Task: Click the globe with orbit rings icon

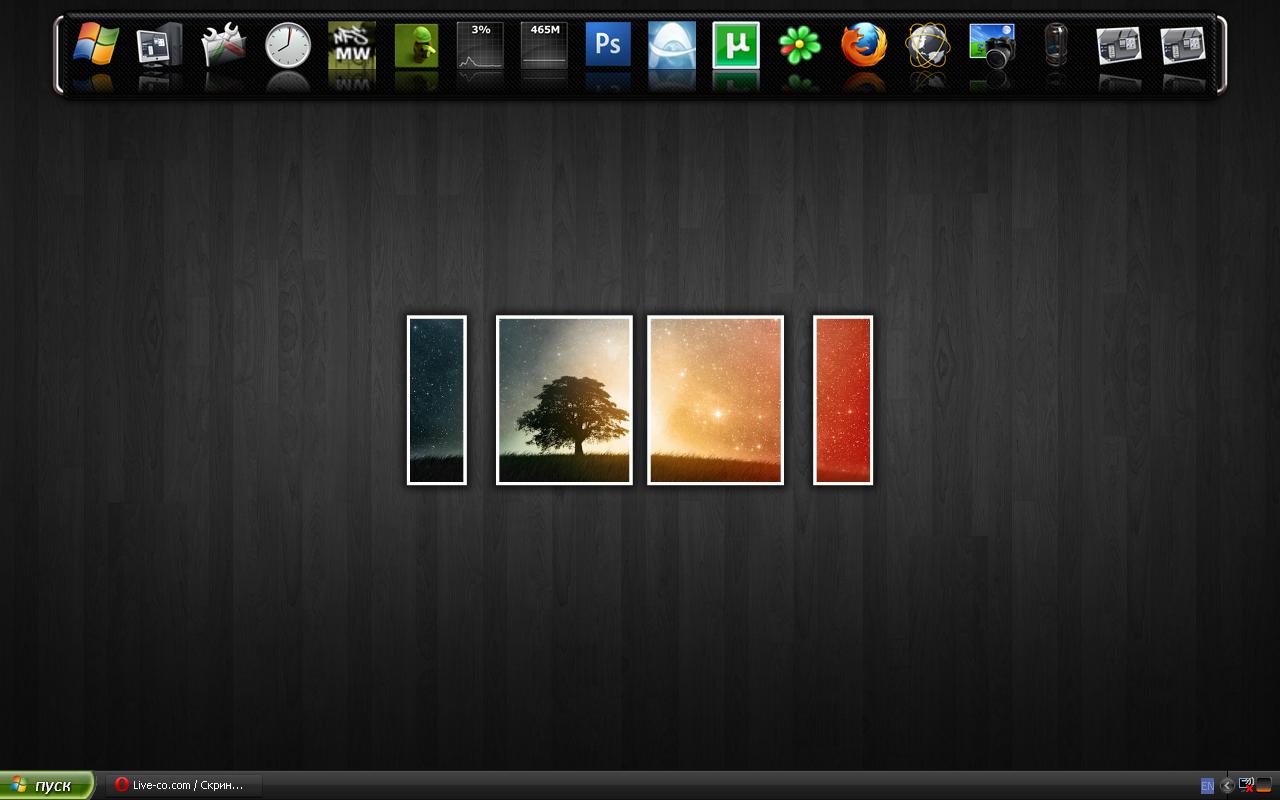Action: (x=928, y=46)
